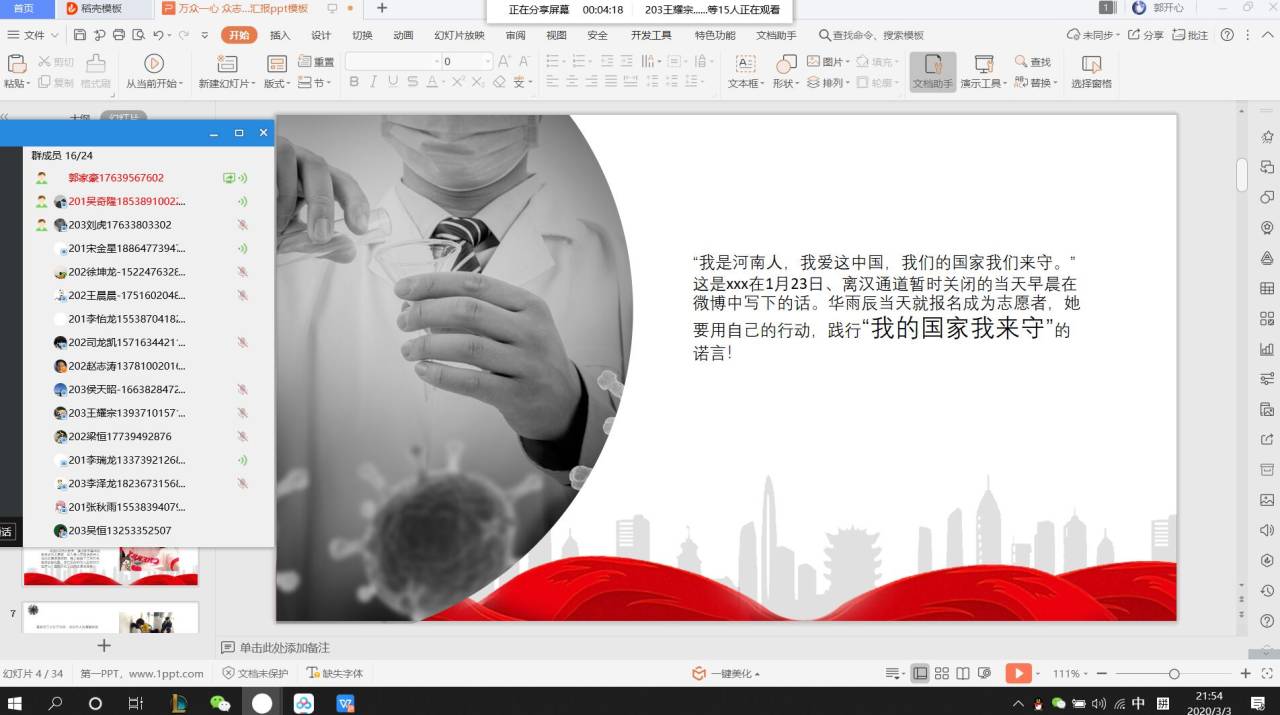Open the 形状 shapes dropdown
The width and height of the screenshot is (1280, 715).
pyautogui.click(x=785, y=84)
